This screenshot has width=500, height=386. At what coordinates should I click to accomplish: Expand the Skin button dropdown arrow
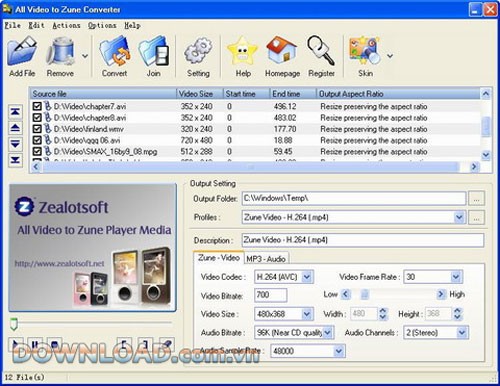[390, 56]
